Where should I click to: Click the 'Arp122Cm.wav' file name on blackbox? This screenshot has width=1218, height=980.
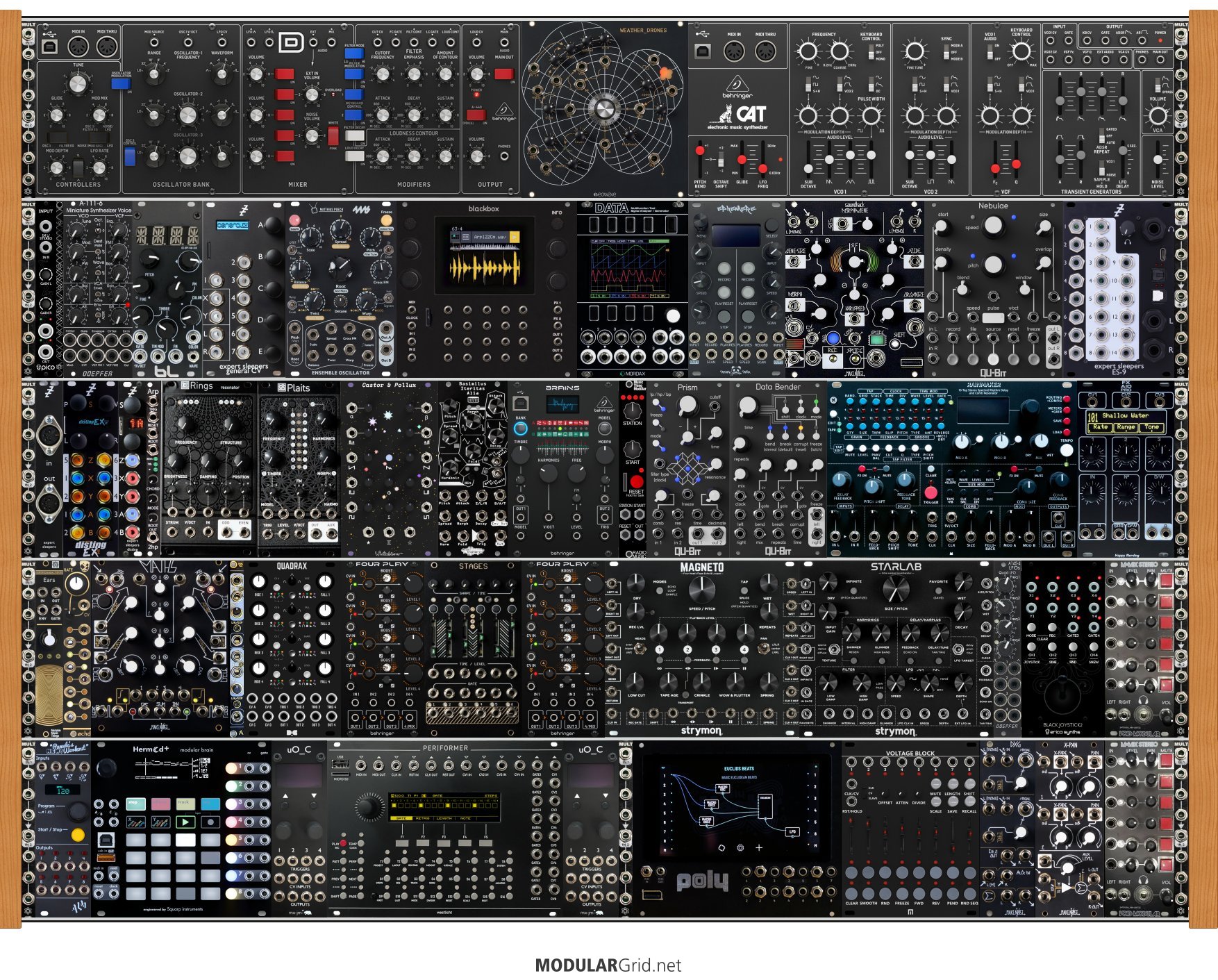pos(490,237)
